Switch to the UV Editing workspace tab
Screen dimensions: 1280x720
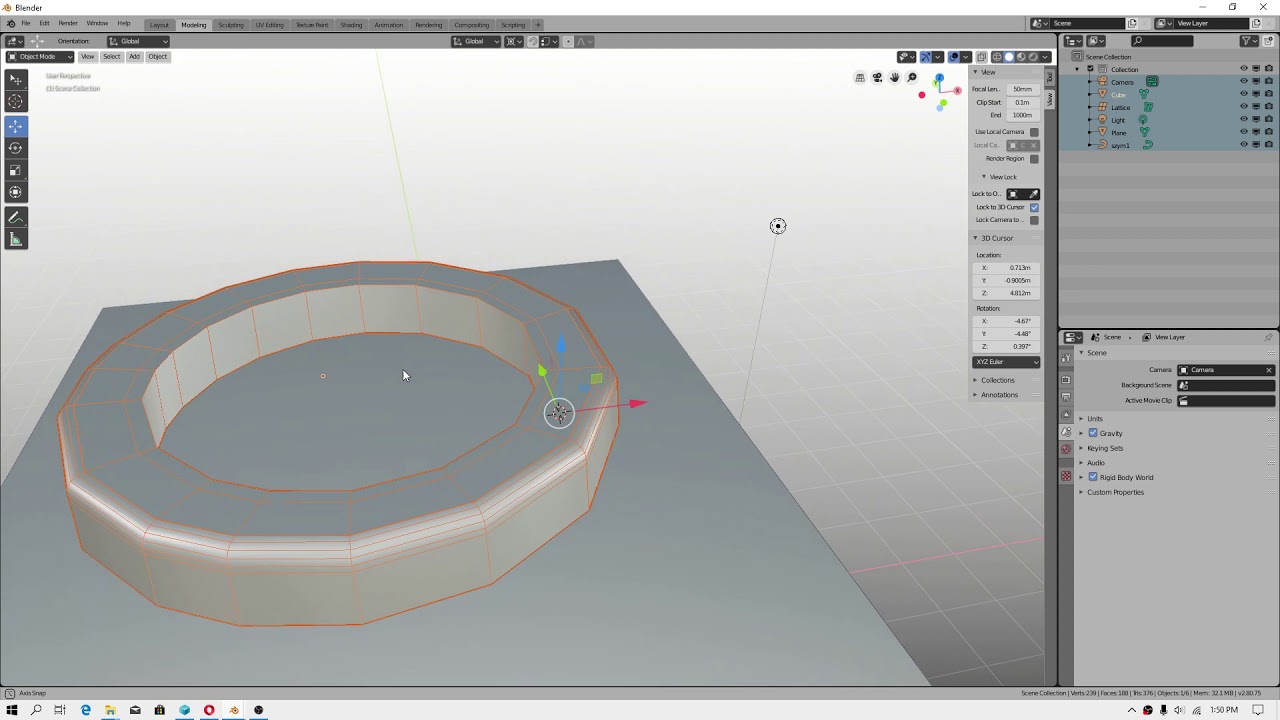click(x=269, y=25)
